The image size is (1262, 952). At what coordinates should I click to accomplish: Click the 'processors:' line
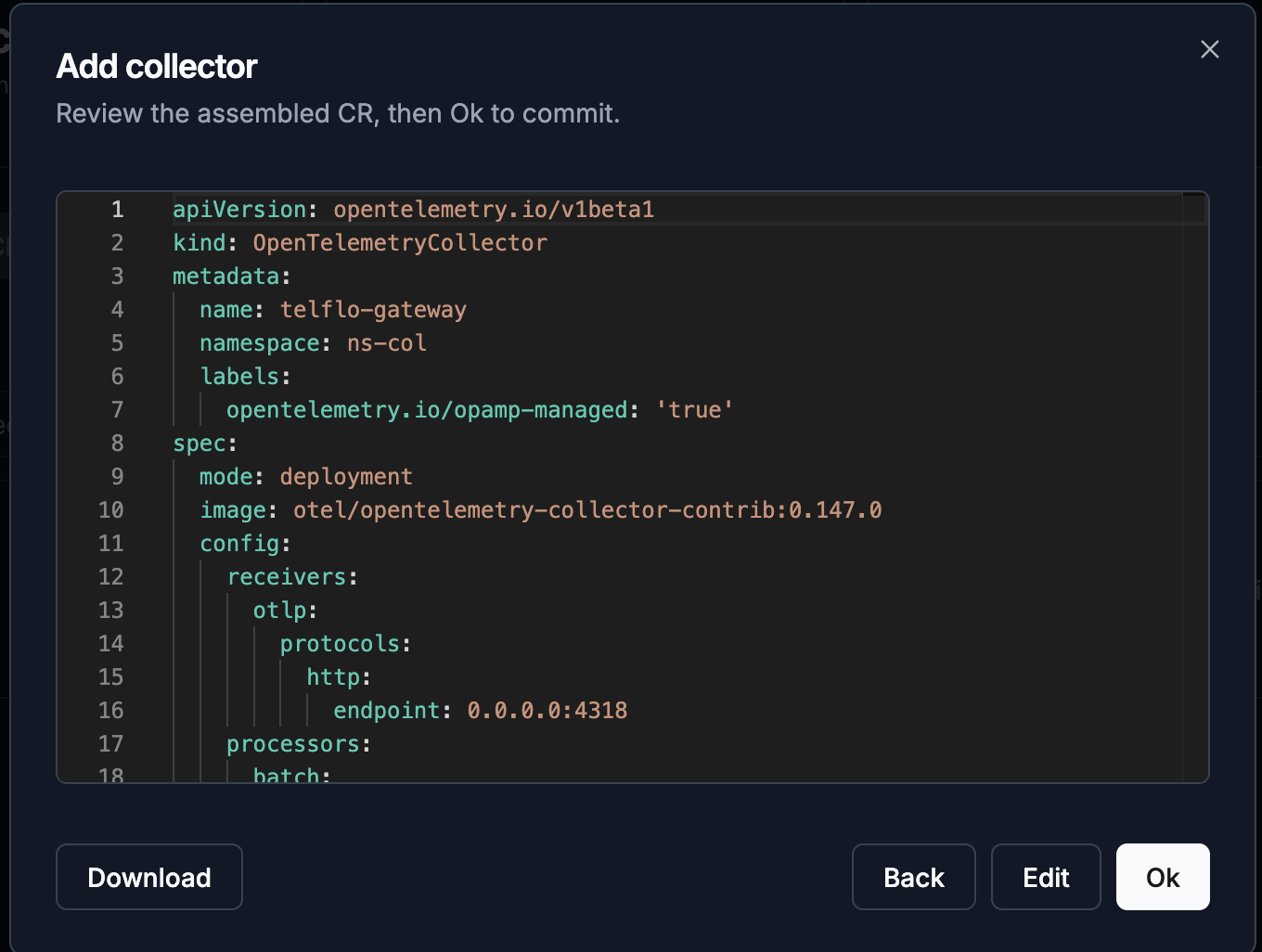tap(299, 744)
